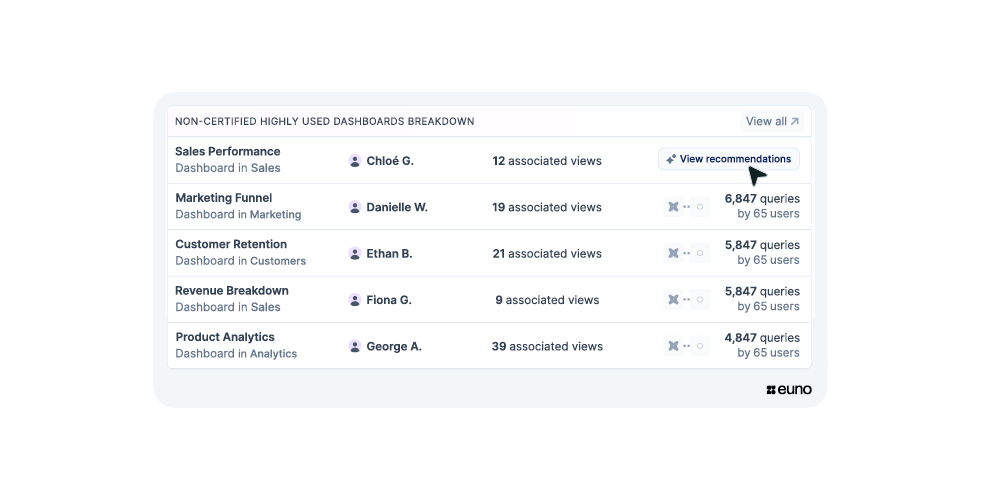
Task: Click 39 associated views for Product Analytics
Action: 547,347
